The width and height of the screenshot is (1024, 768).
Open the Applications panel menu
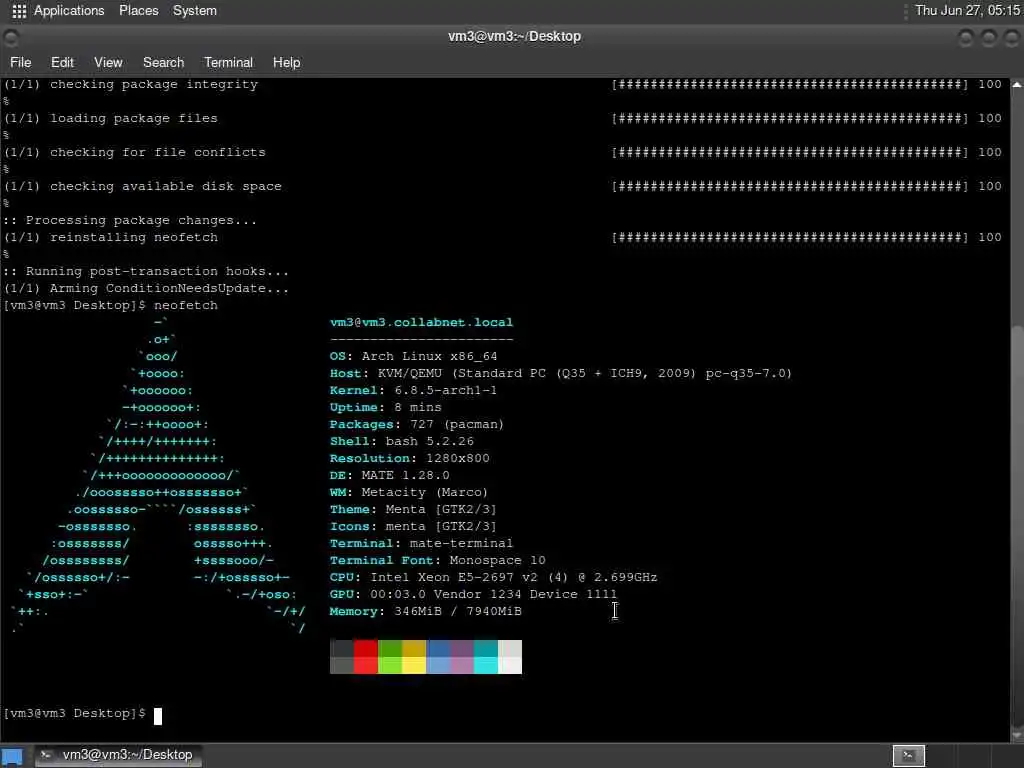click(x=69, y=10)
